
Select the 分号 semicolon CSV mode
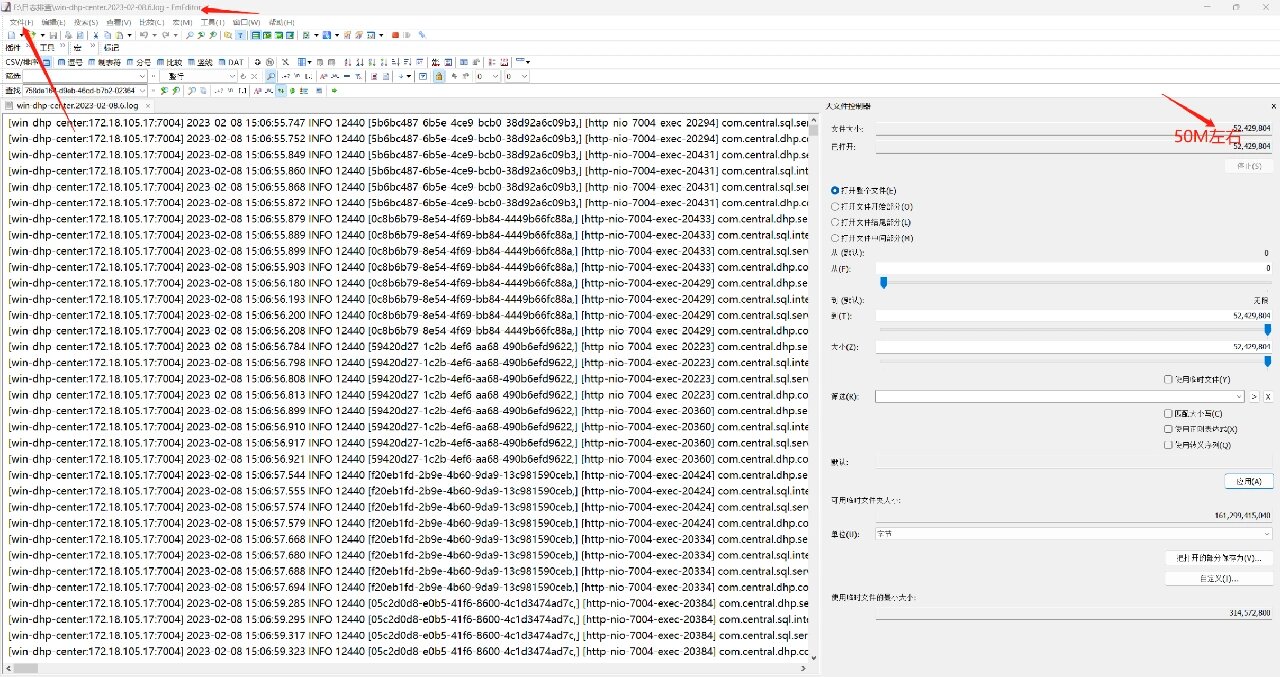[139, 63]
